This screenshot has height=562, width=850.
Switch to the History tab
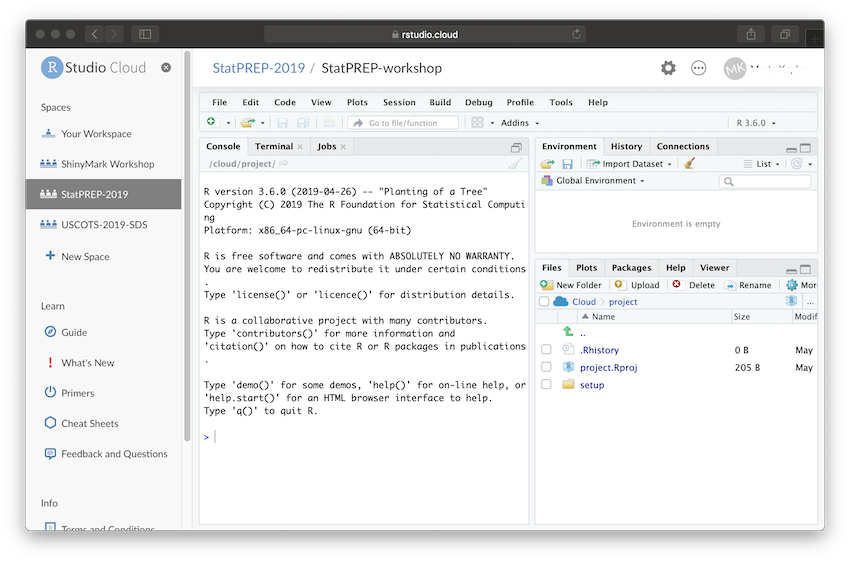point(626,146)
